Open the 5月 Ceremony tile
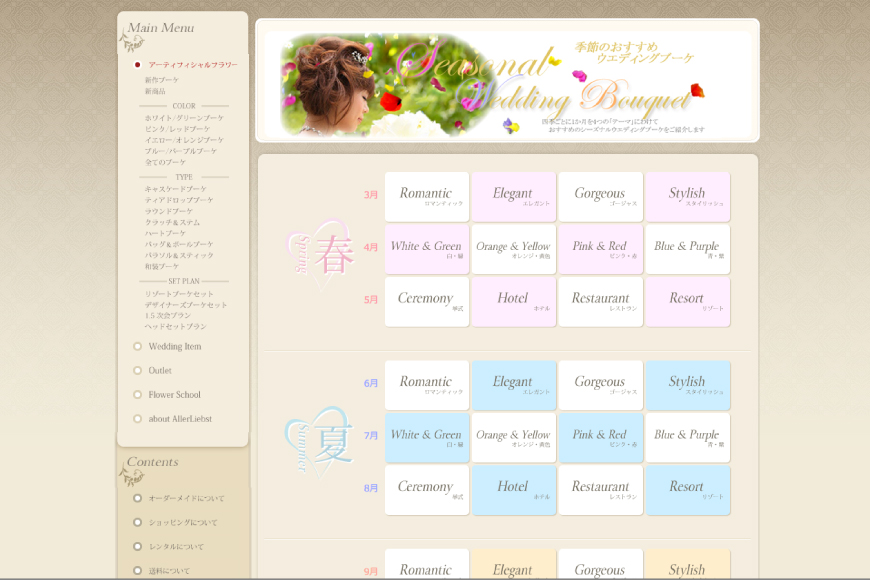Image resolution: width=870 pixels, height=580 pixels. pos(427,302)
